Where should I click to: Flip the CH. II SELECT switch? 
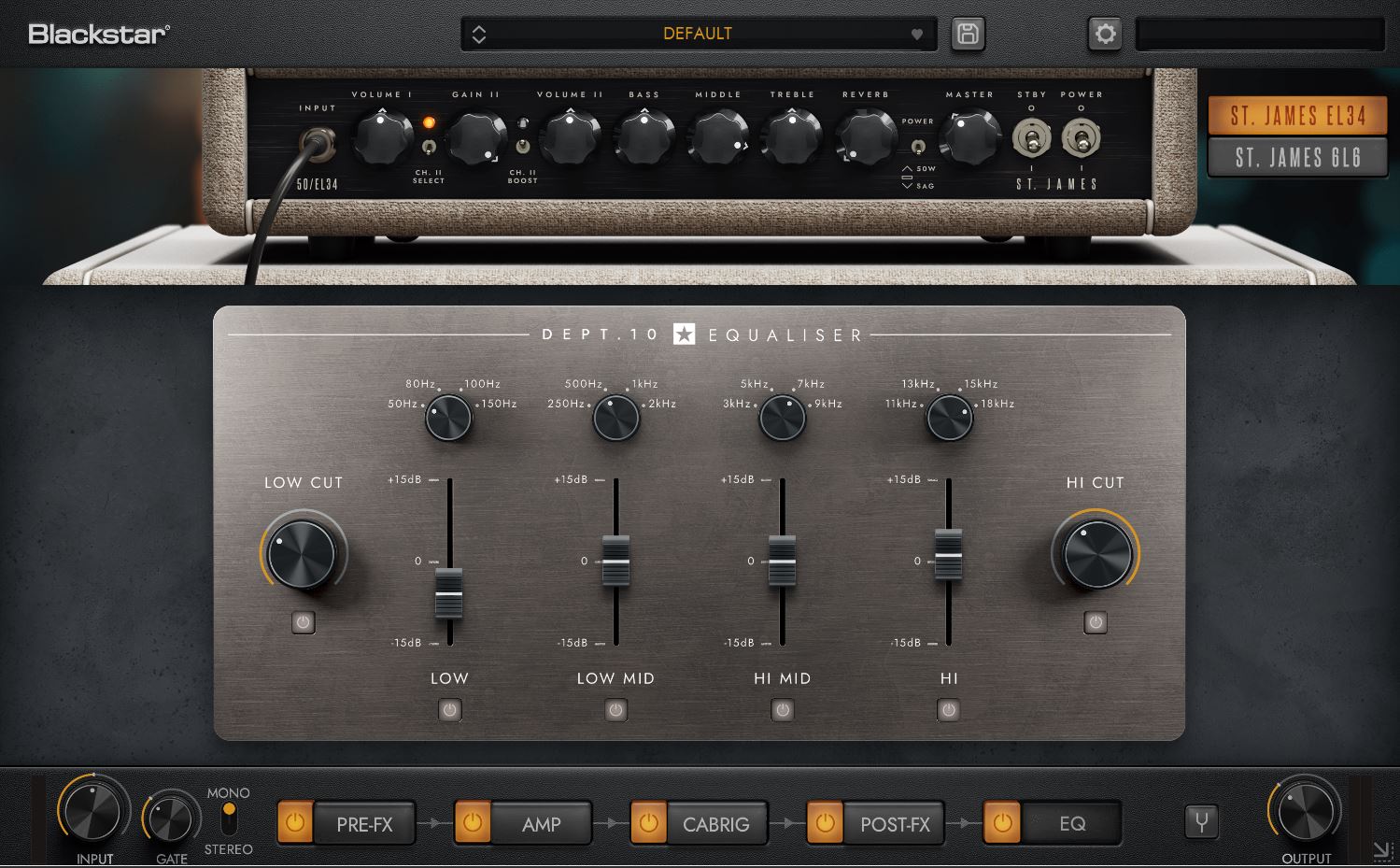click(x=429, y=147)
